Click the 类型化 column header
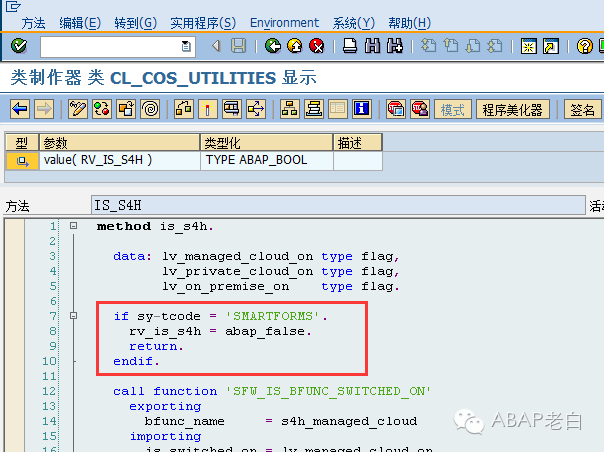604x452 pixels. point(267,143)
